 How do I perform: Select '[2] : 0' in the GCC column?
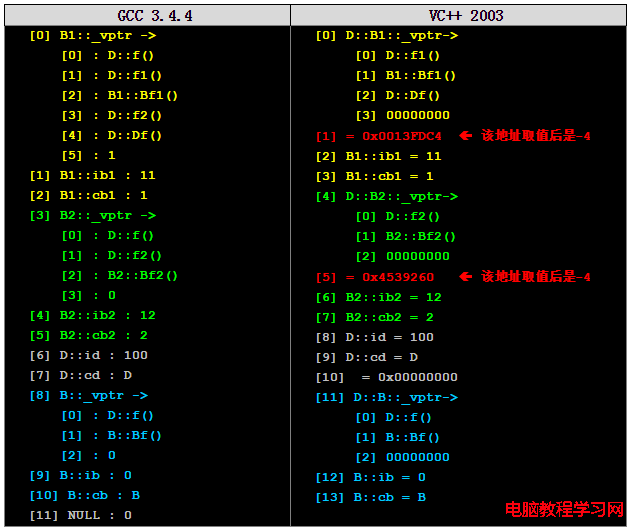coord(88,455)
